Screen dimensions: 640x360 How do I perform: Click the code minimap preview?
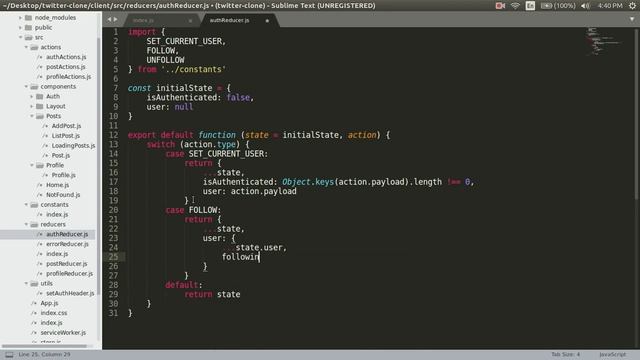(603, 41)
